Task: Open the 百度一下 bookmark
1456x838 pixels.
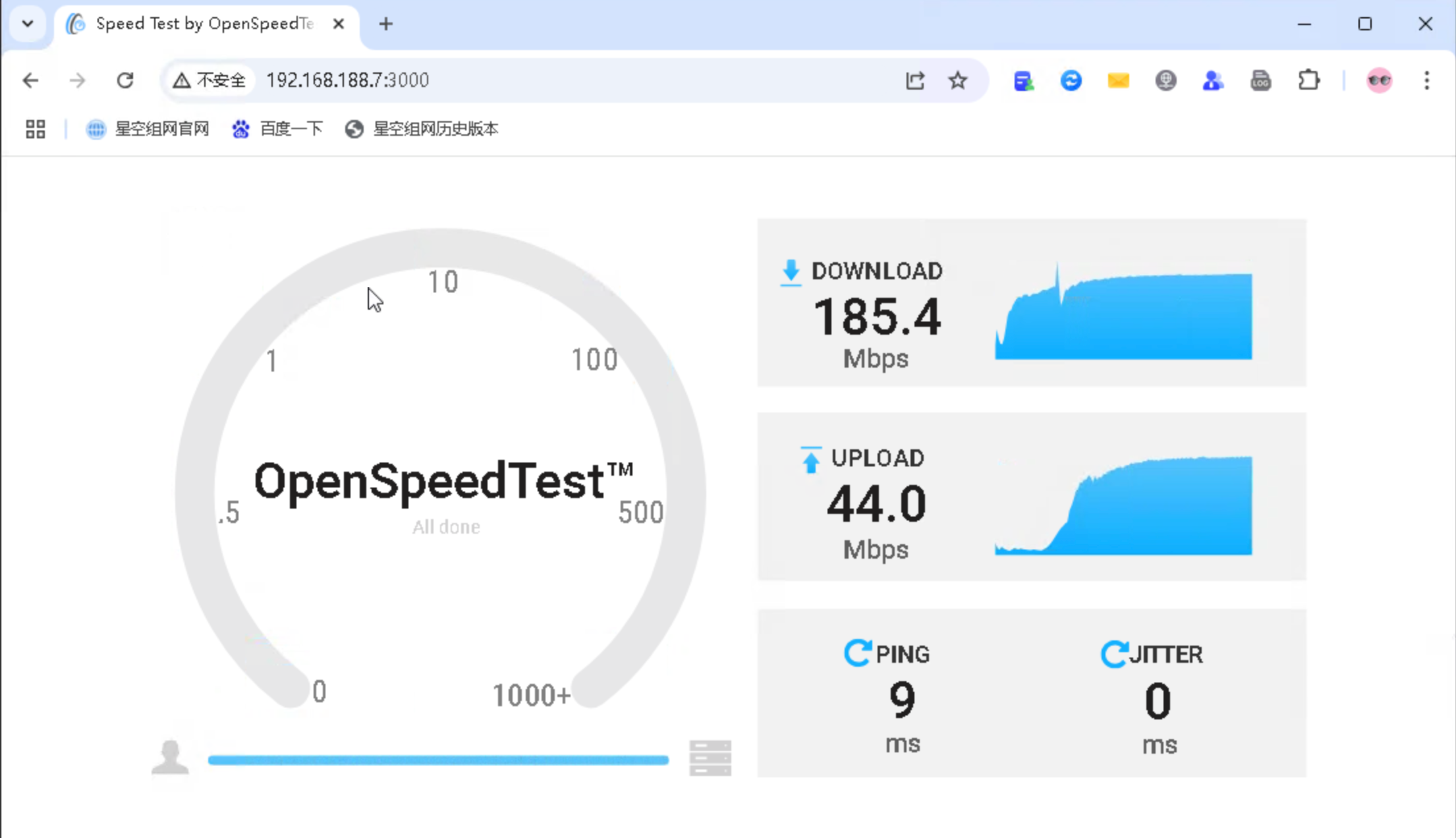Action: pos(277,129)
